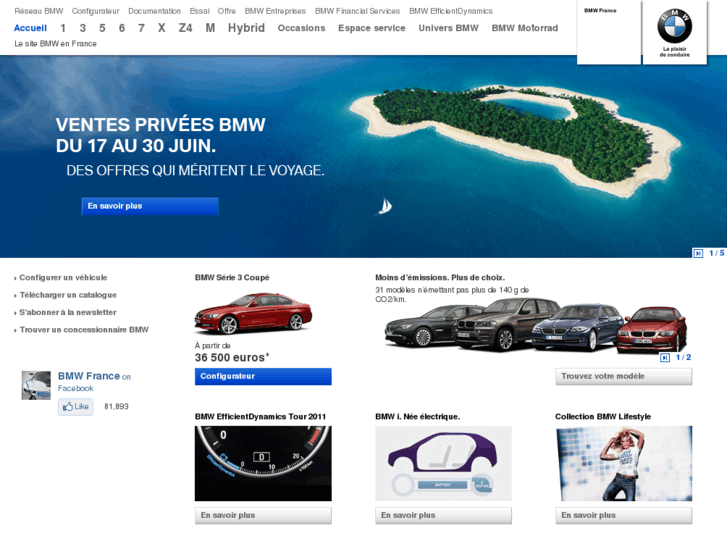727x545 pixels.
Task: Click Configurer un véhicule link
Action: (x=63, y=277)
